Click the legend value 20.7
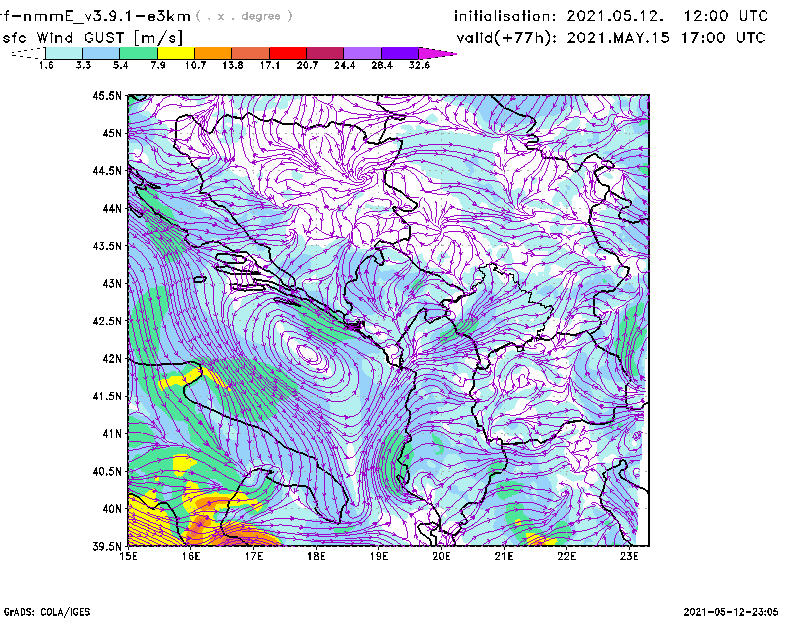This screenshot has width=800, height=618. pyautogui.click(x=307, y=65)
